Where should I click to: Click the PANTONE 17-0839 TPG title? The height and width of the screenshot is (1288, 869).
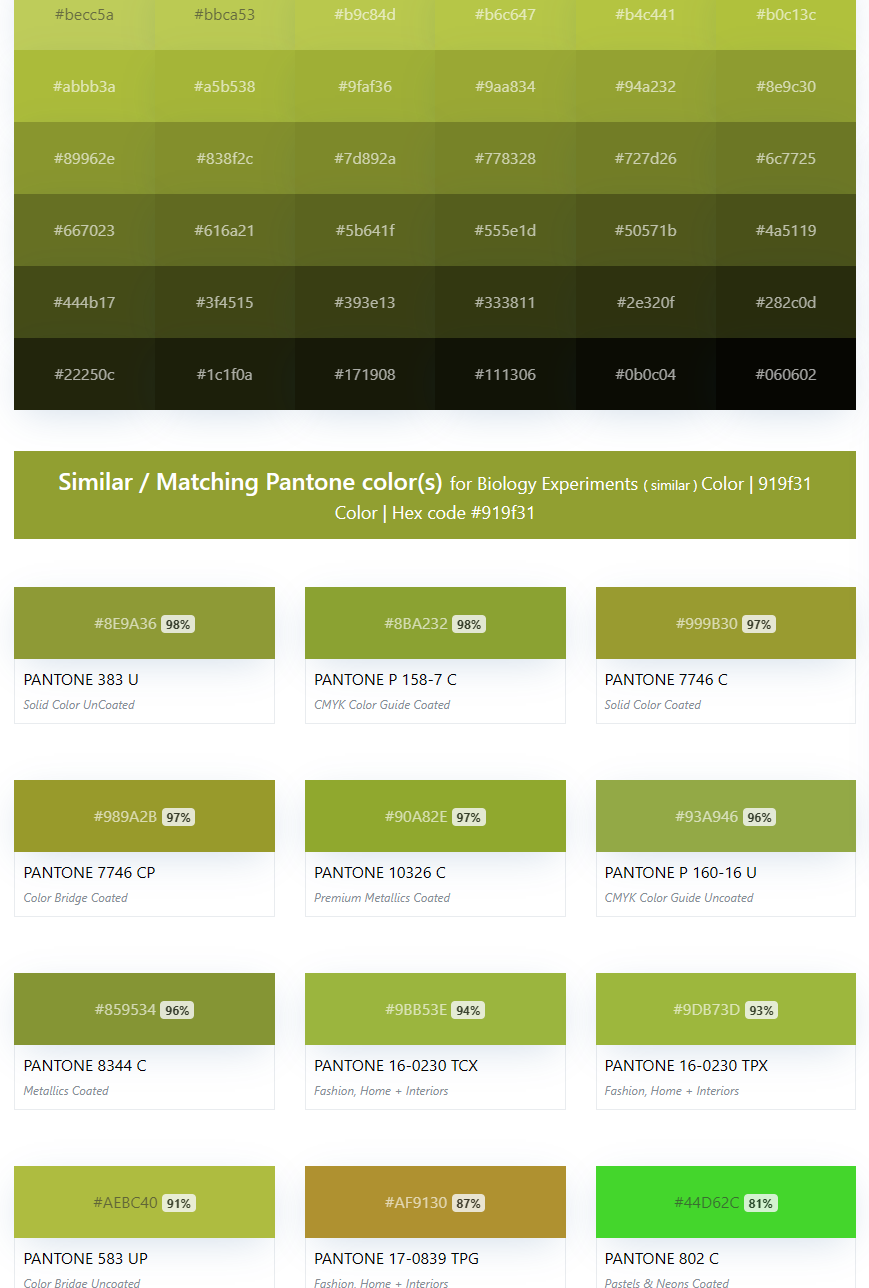pos(396,1259)
